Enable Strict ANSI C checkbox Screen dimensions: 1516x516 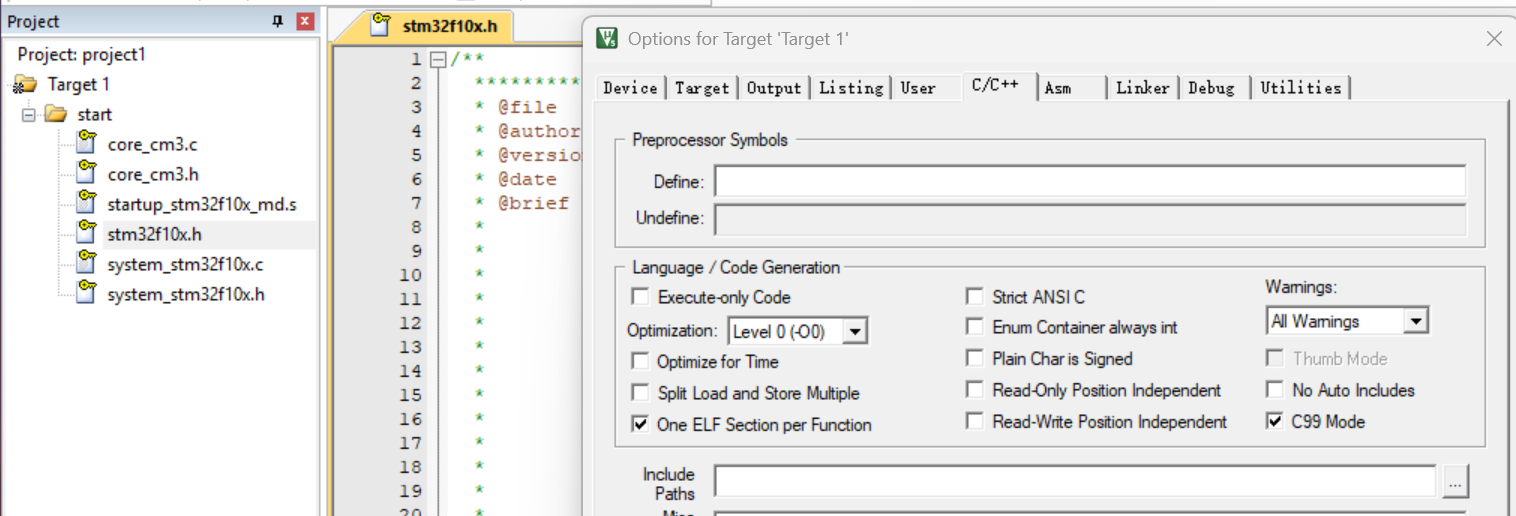974,296
